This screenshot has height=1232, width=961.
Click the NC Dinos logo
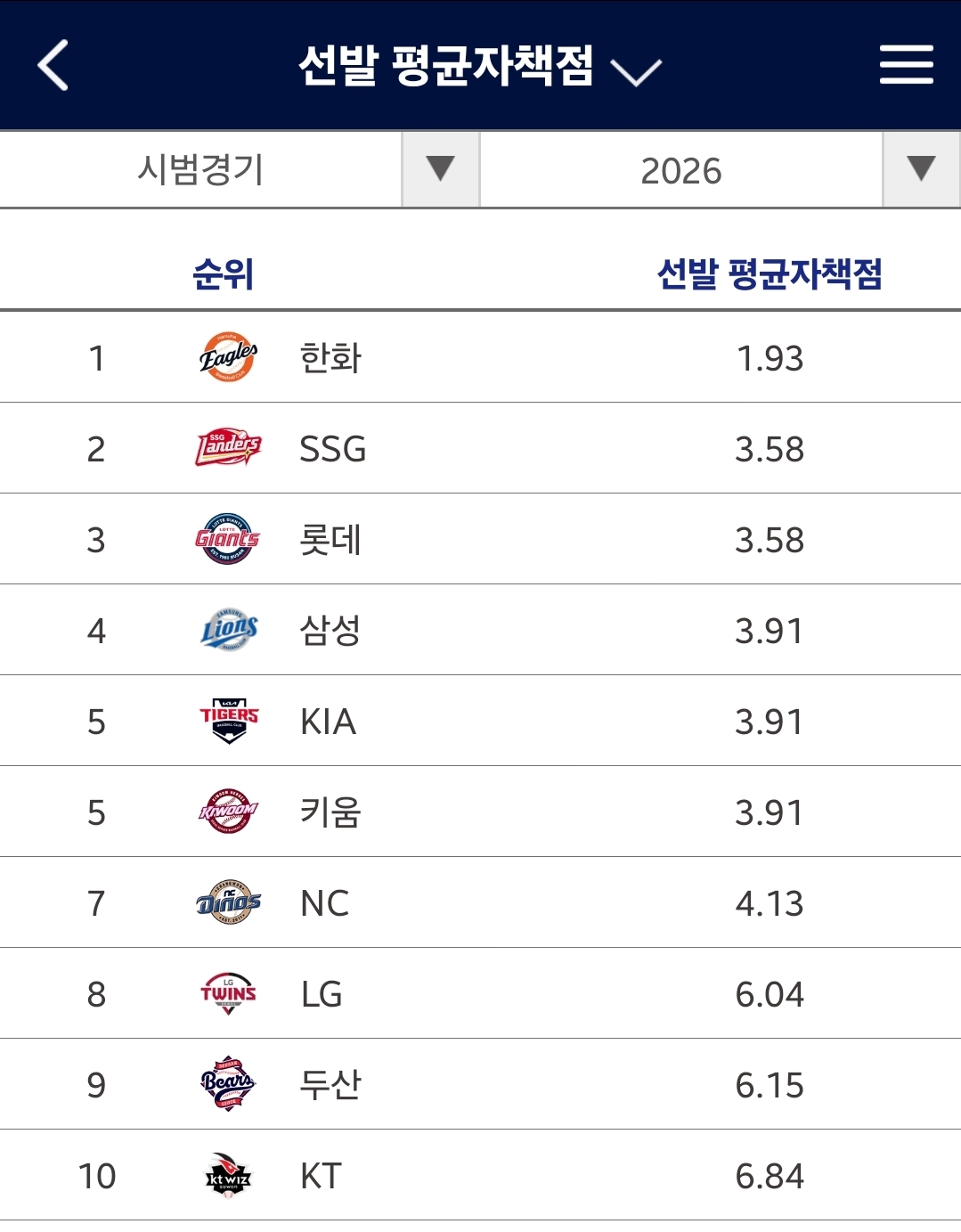(x=228, y=902)
